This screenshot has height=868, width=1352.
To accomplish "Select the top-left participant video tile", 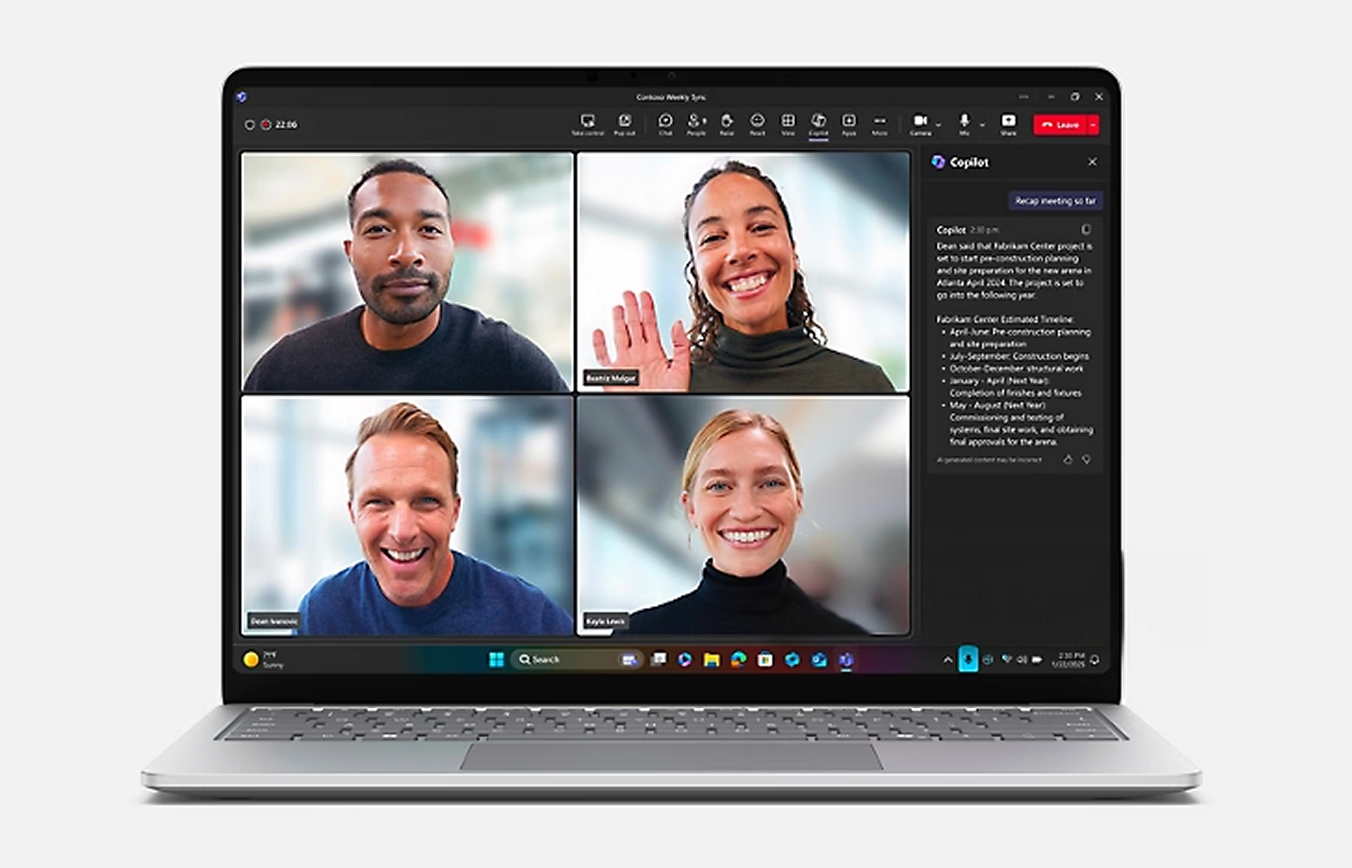I will pos(407,271).
